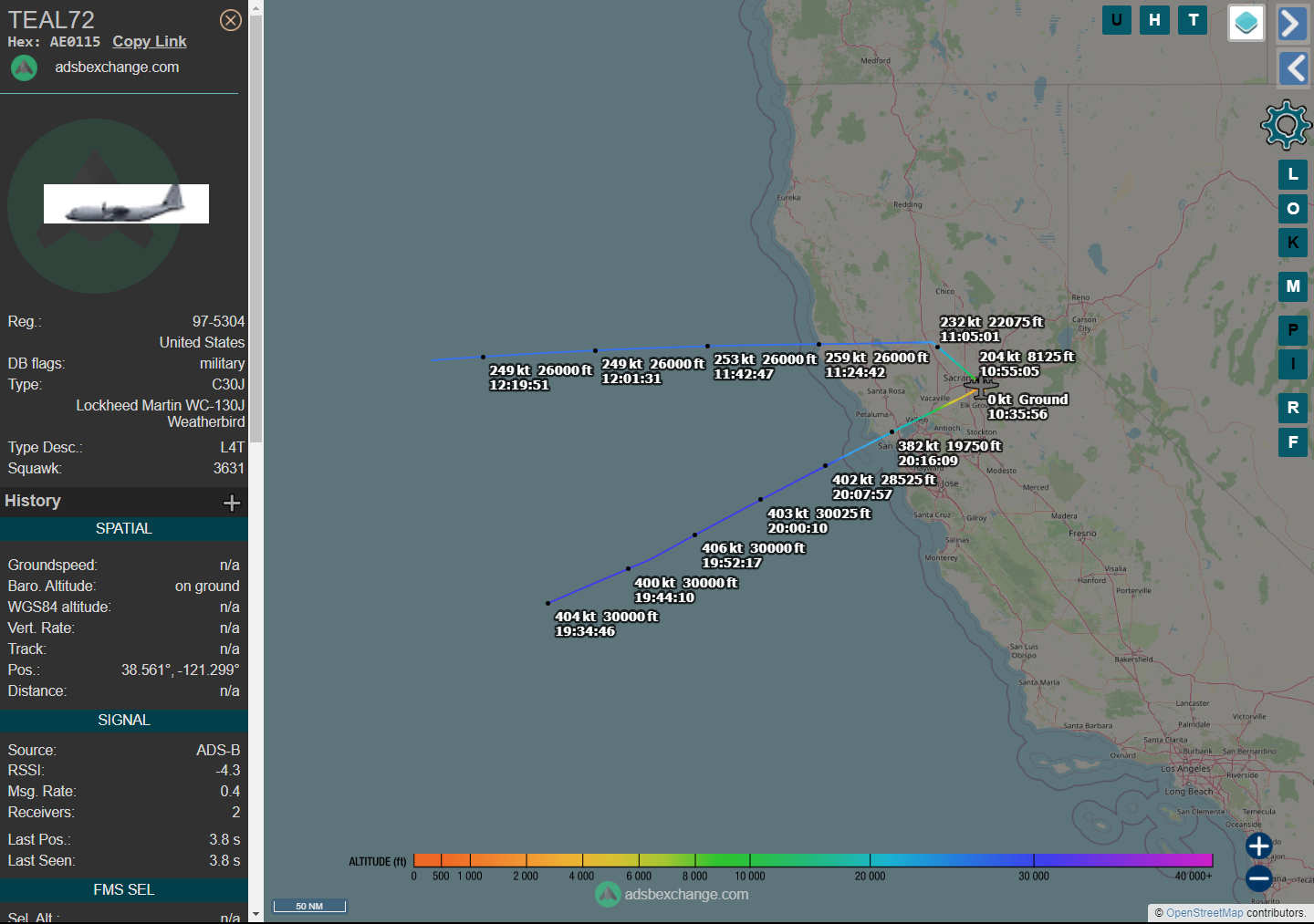Click the sidebar scrollbar down arrow

pos(255,913)
